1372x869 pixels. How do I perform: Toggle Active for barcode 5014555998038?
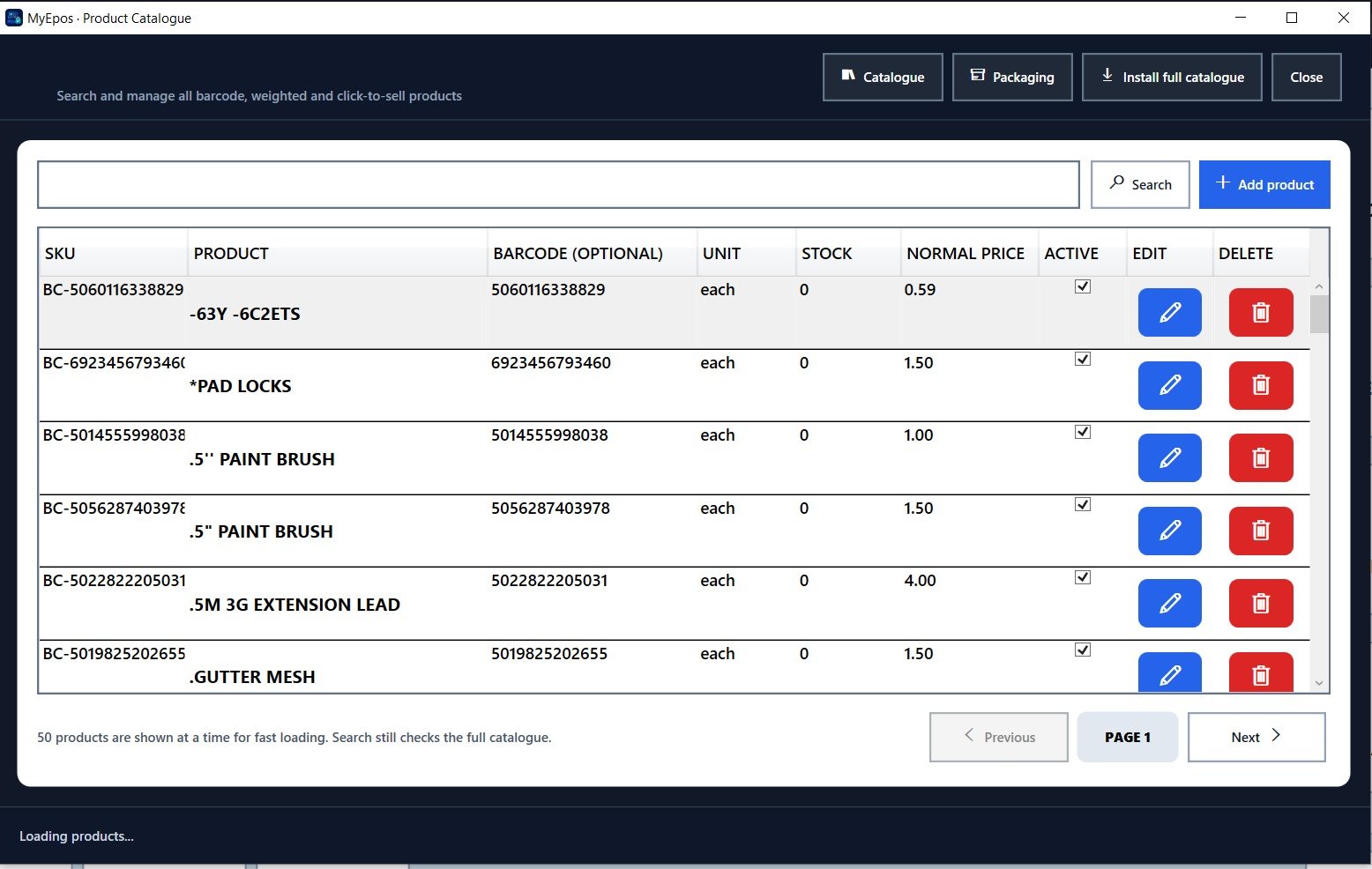(1083, 432)
